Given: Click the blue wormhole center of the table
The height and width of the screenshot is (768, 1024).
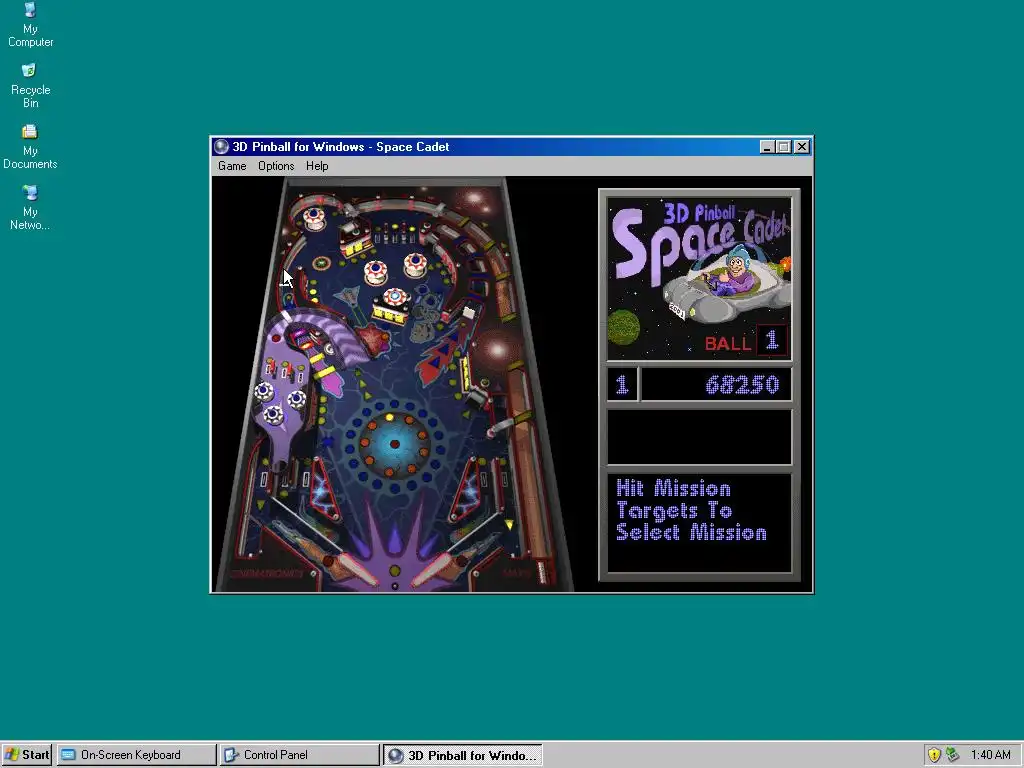Looking at the screenshot, I should pyautogui.click(x=394, y=444).
